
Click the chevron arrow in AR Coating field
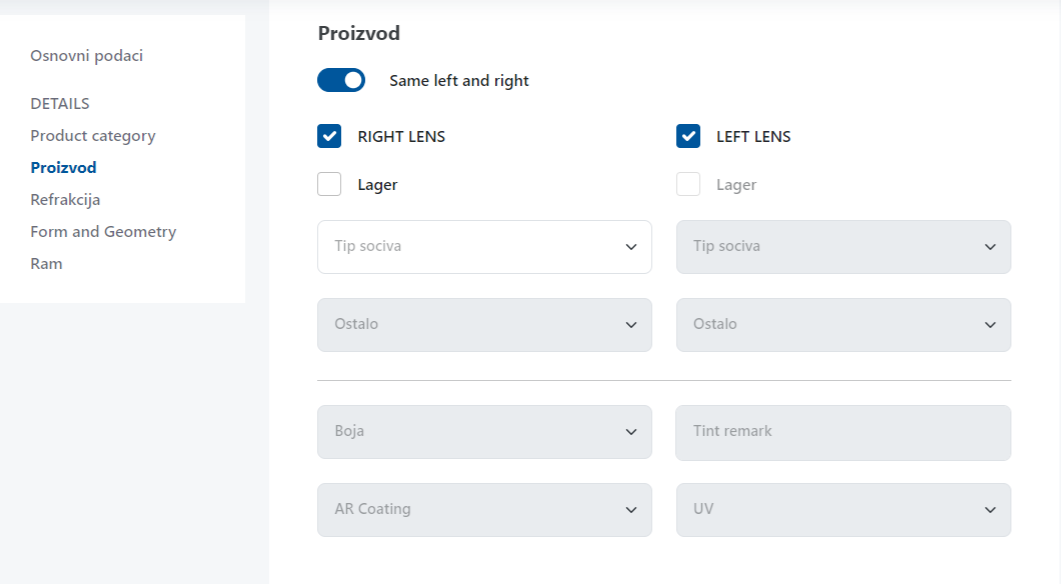(x=631, y=510)
